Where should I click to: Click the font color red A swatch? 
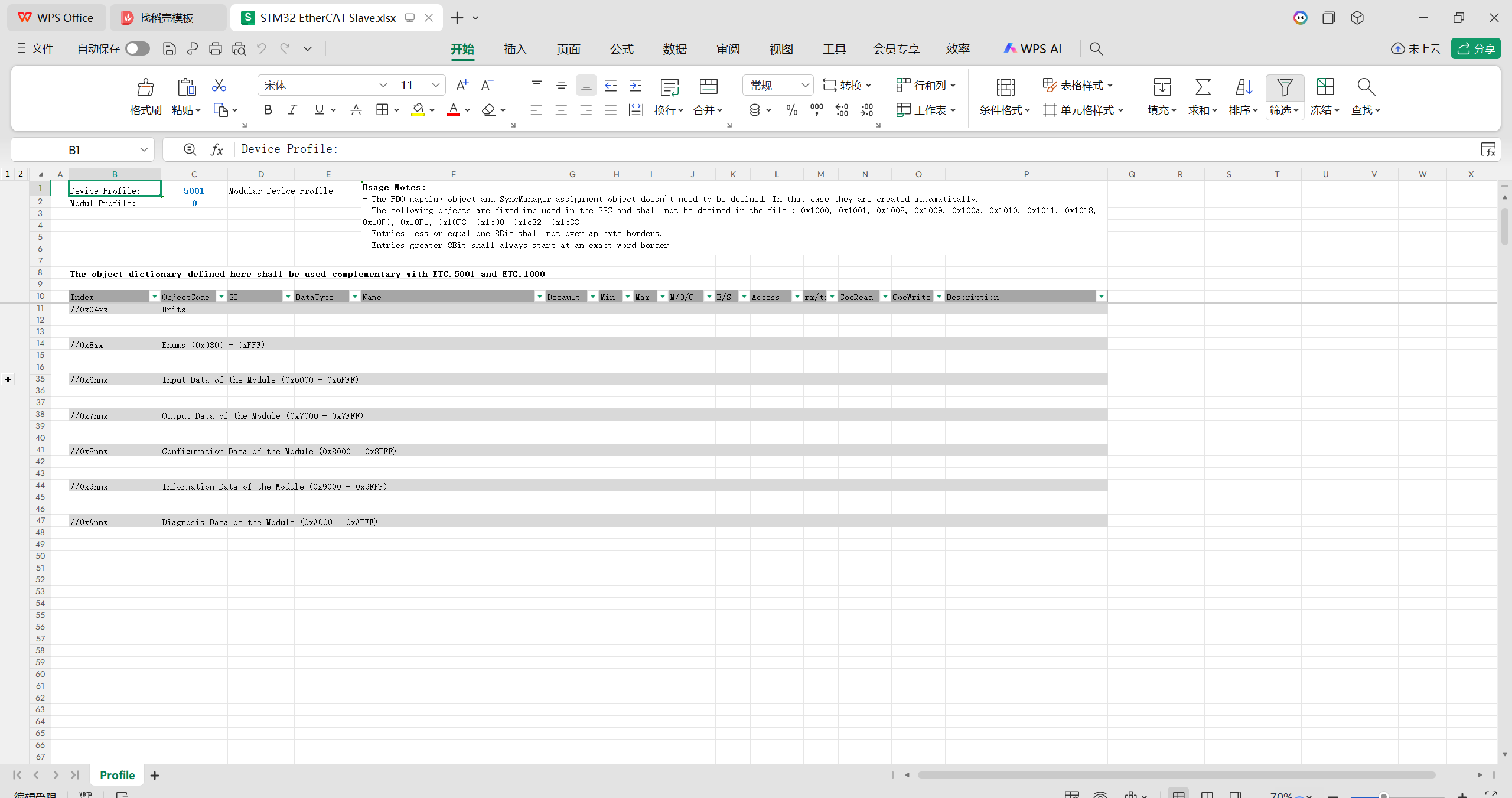(x=453, y=110)
